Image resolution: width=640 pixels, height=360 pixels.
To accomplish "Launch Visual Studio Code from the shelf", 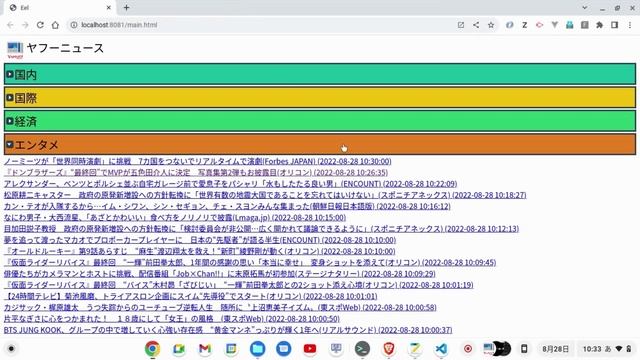I will click(x=441, y=349).
